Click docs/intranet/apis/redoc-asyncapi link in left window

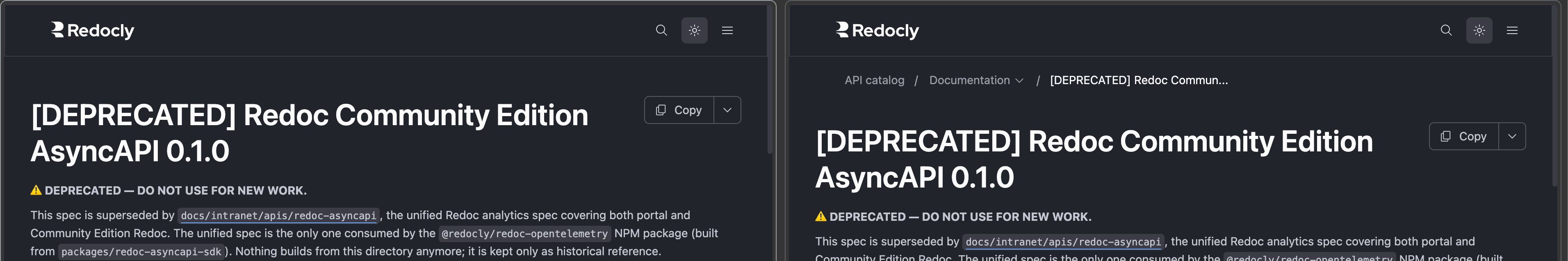278,216
